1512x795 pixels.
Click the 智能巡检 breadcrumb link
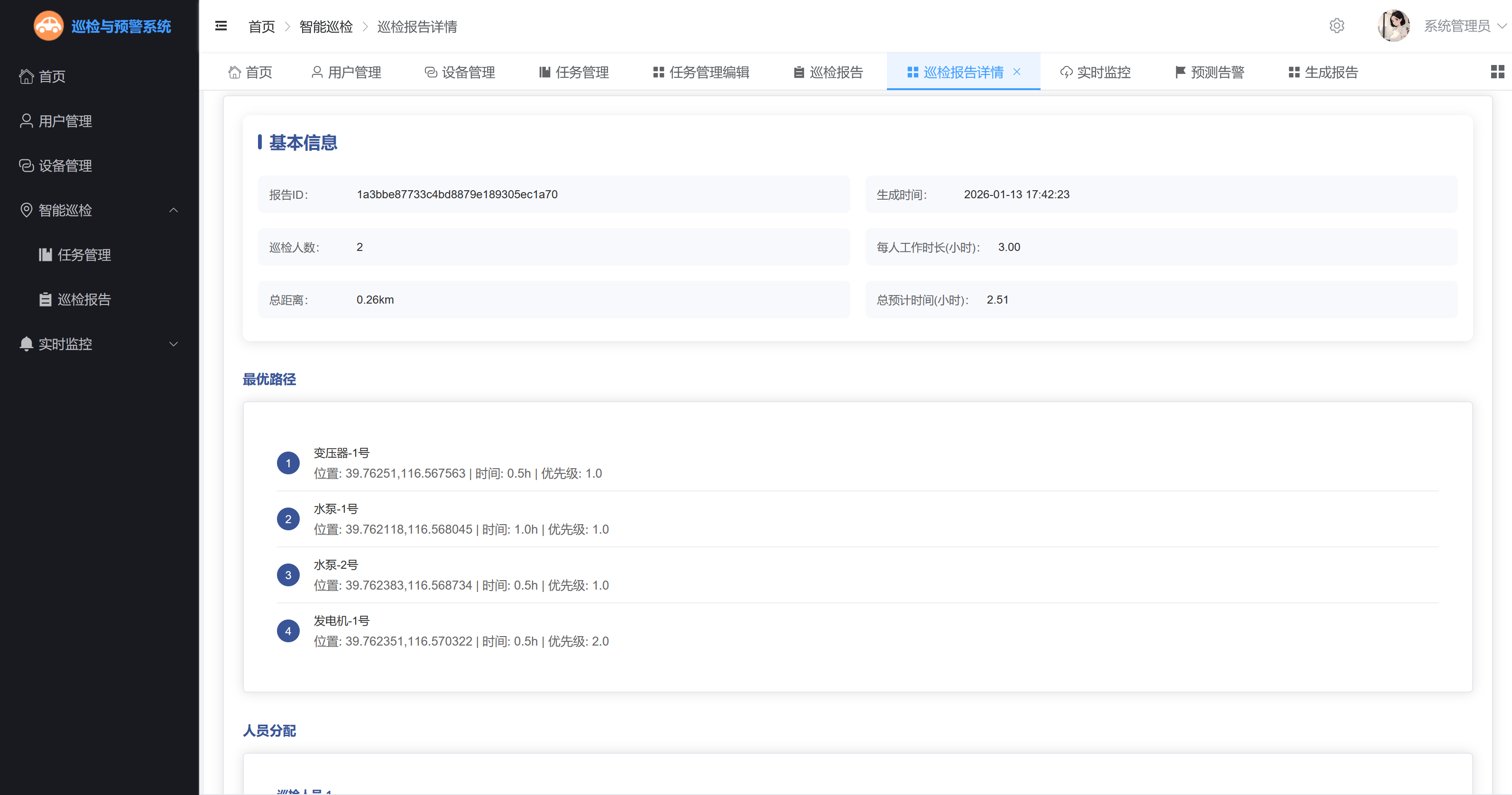coord(326,27)
